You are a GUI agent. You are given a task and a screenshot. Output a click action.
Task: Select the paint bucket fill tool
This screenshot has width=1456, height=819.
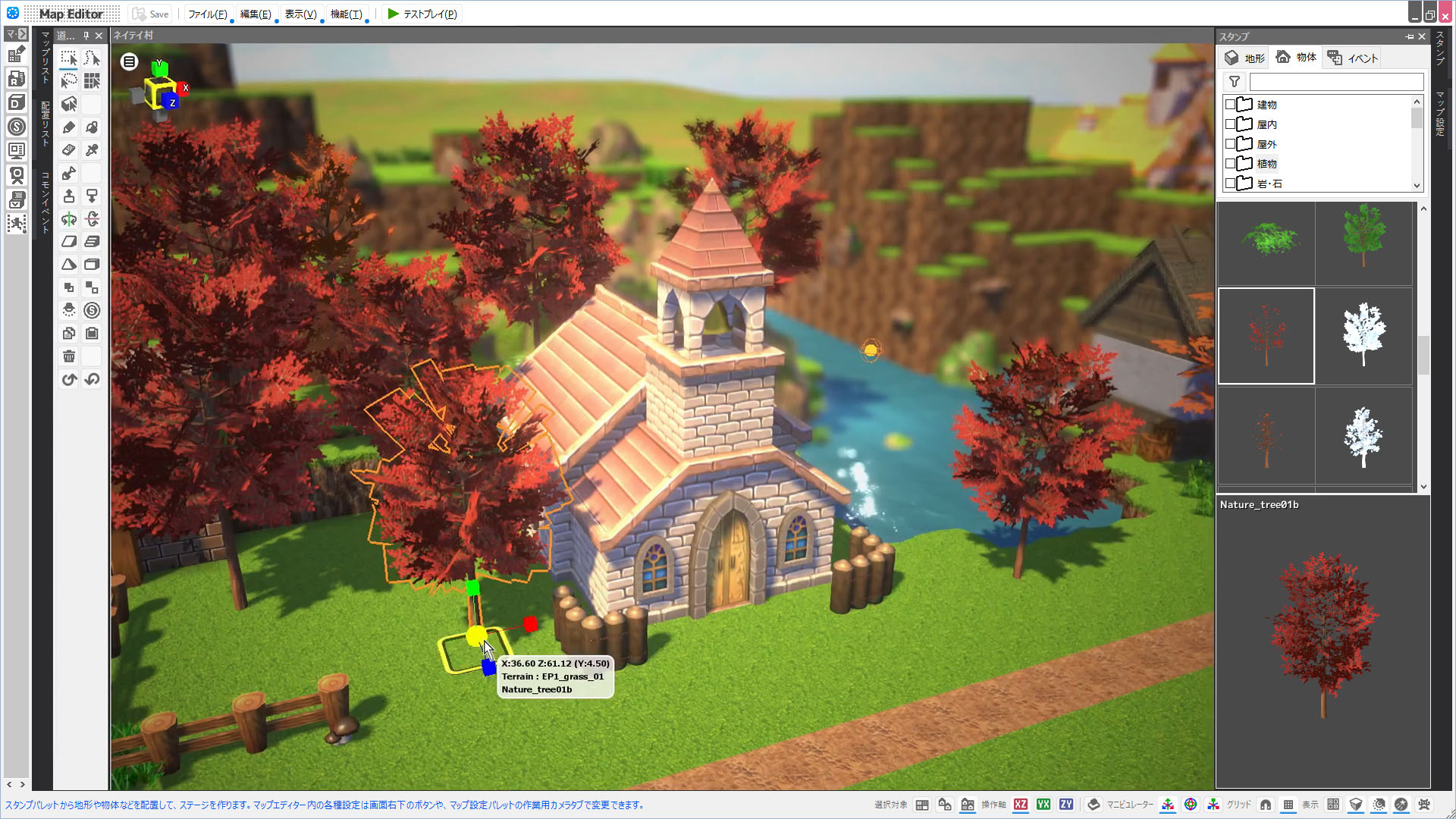[92, 127]
